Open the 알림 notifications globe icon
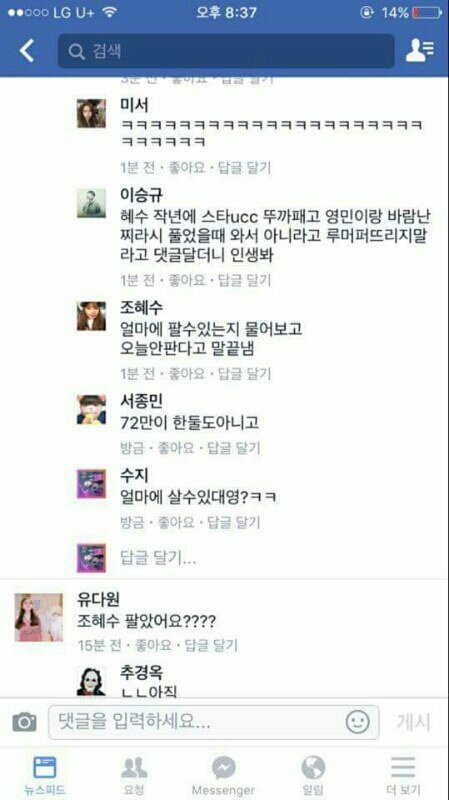This screenshot has height=800, width=449. click(313, 767)
